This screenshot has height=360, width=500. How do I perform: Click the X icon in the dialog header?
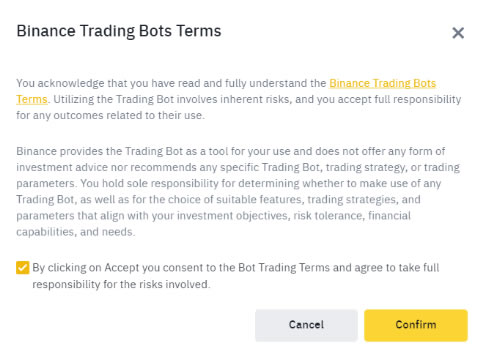[x=458, y=33]
